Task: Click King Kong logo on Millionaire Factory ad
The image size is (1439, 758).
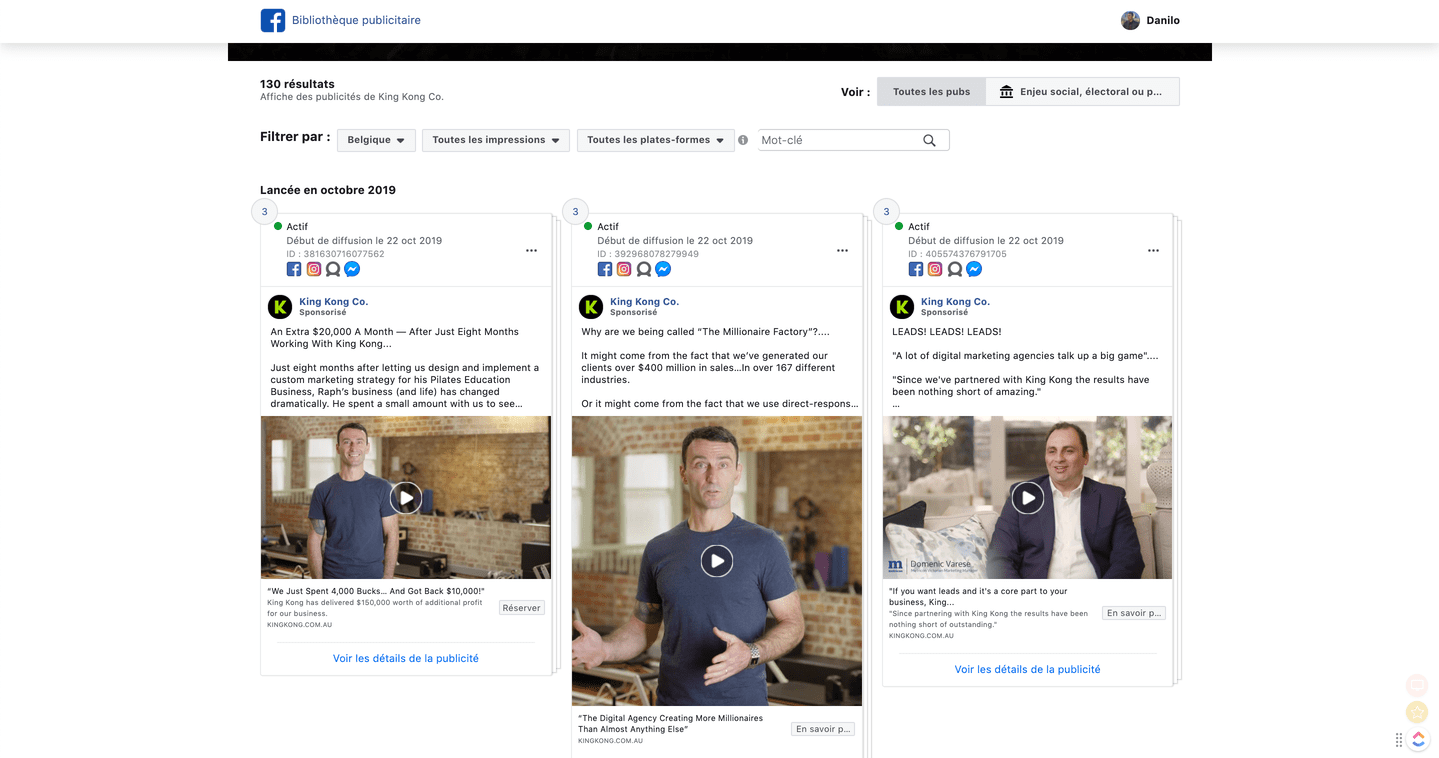Action: pyautogui.click(x=591, y=307)
